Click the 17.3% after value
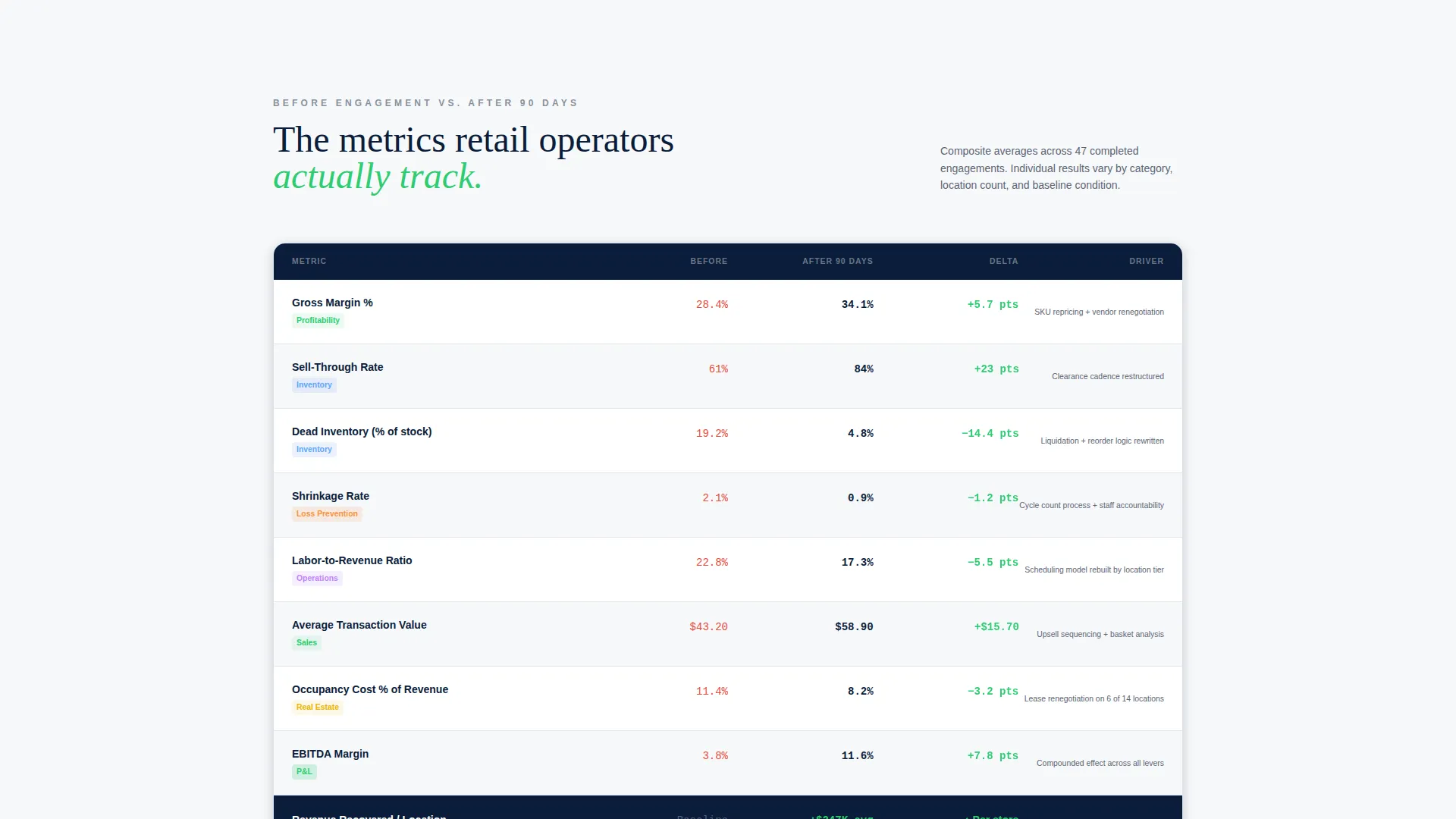The image size is (1456, 819). pyautogui.click(x=857, y=563)
